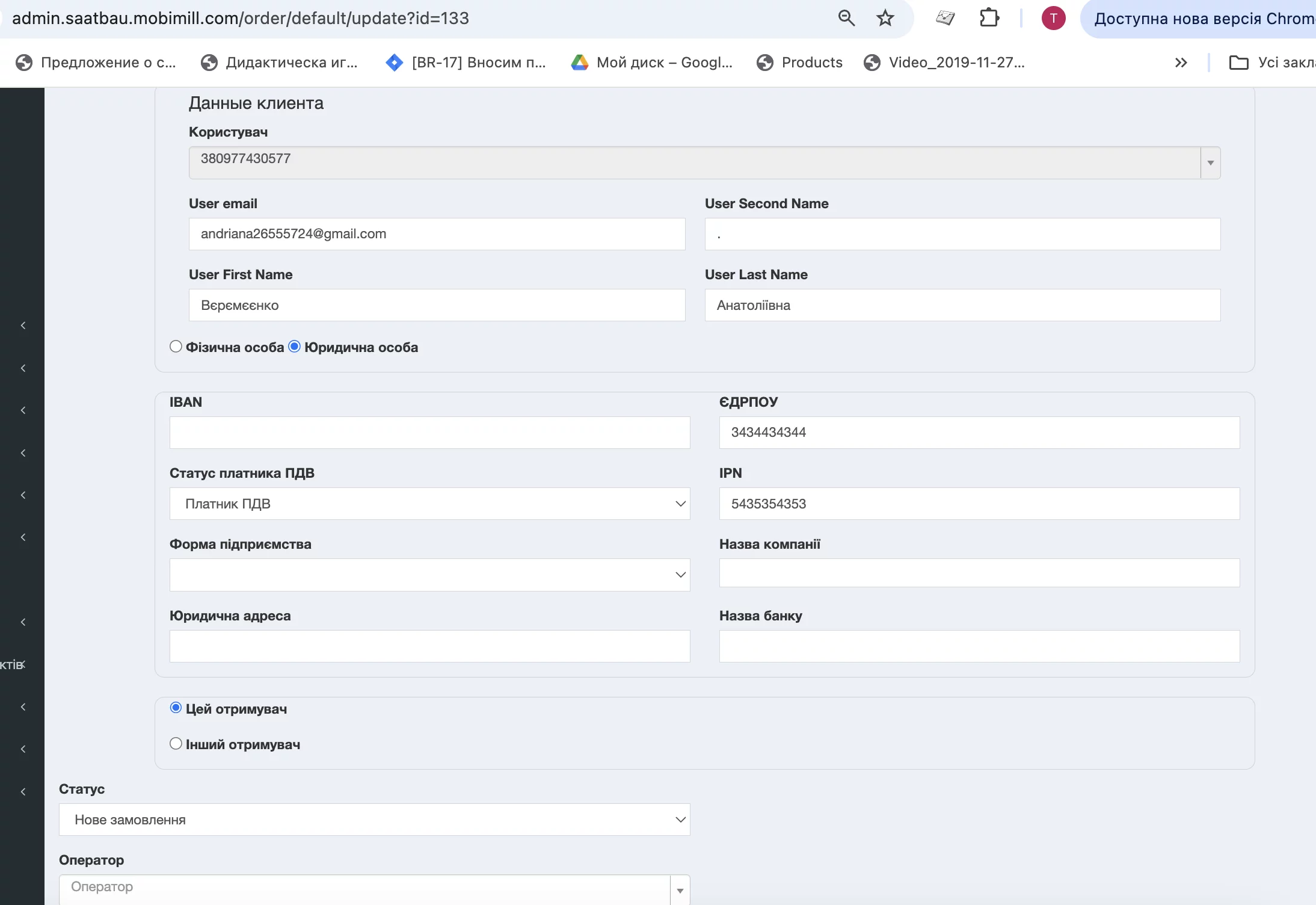Open the Chrome extensions puzzle icon
The width and height of the screenshot is (1316, 905).
pyautogui.click(x=989, y=18)
